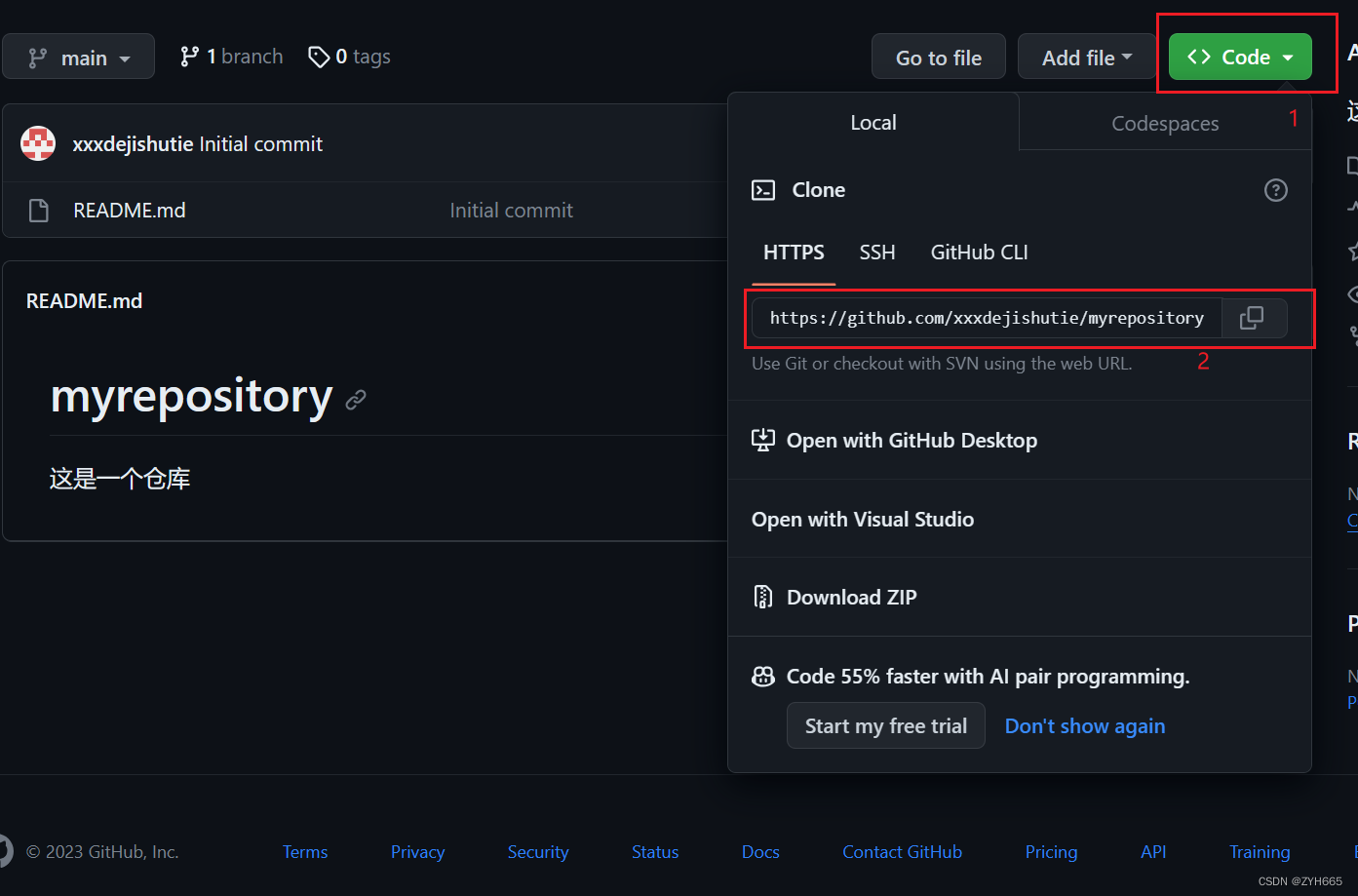Open the README.md file row link
The image size is (1358, 896).
pos(130,211)
